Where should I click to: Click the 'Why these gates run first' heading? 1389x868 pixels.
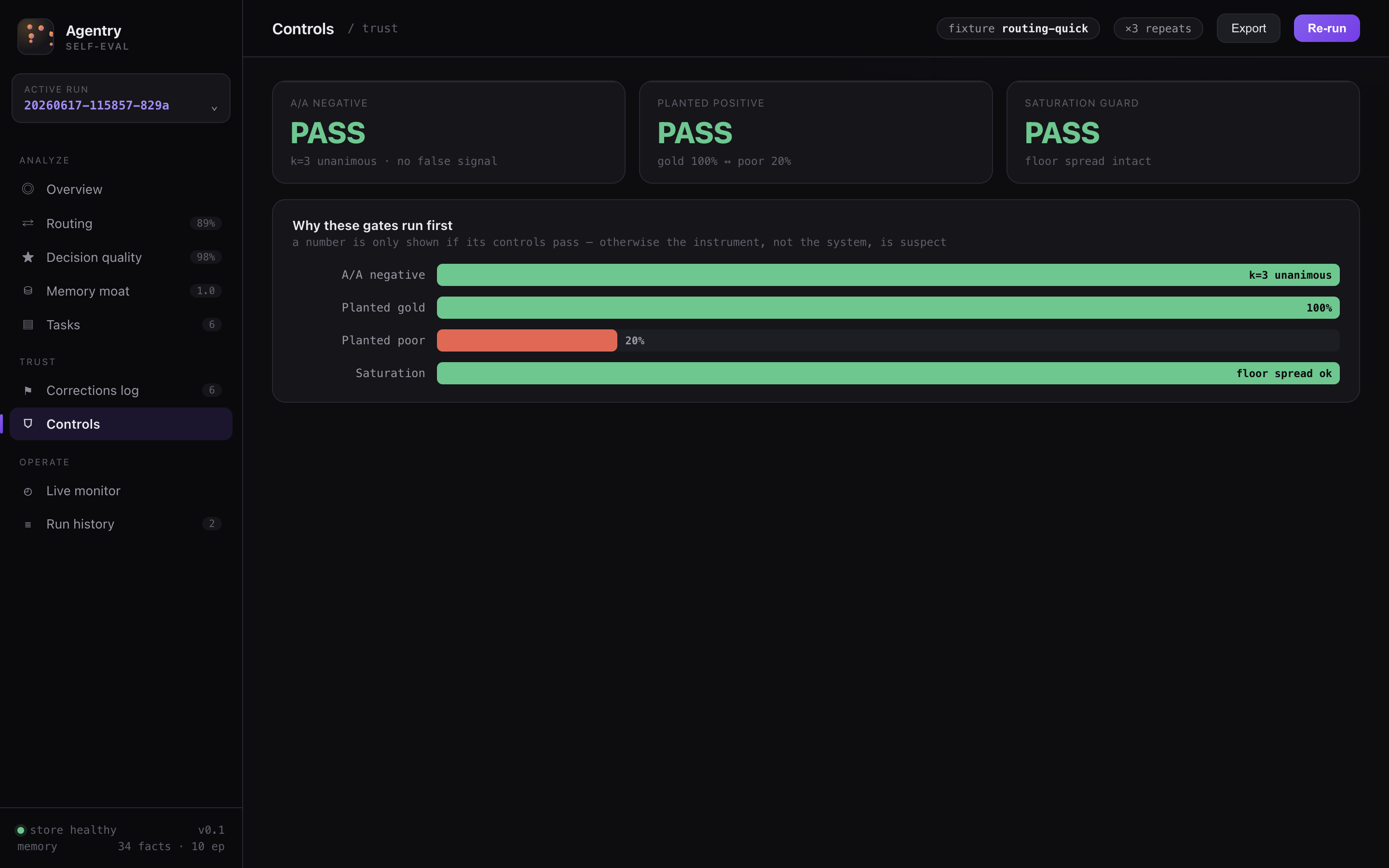[372, 226]
